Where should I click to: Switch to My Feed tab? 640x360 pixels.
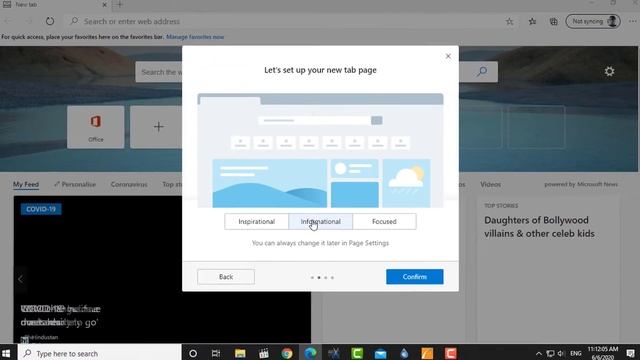pos(26,184)
